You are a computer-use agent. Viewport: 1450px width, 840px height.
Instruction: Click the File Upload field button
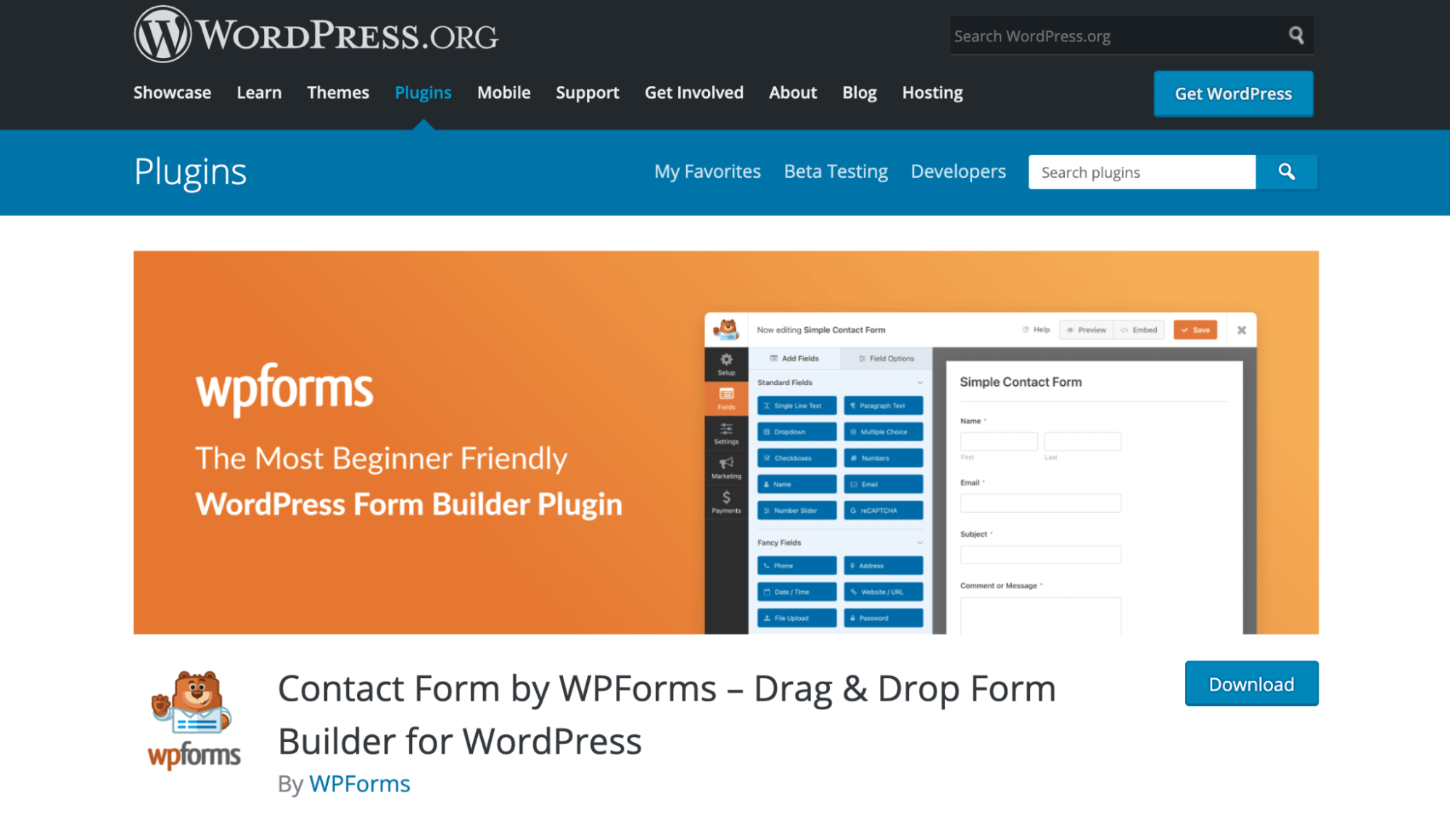tap(796, 618)
